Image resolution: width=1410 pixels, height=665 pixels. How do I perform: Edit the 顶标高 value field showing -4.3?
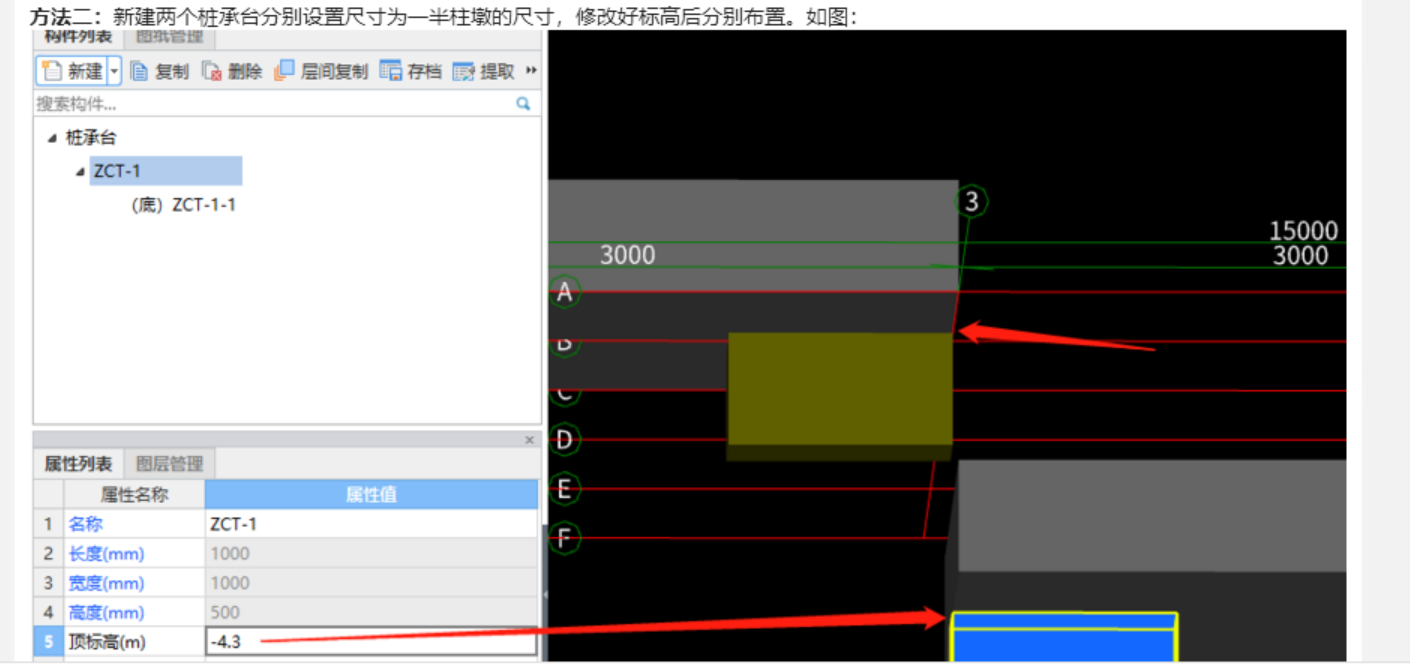coord(371,642)
